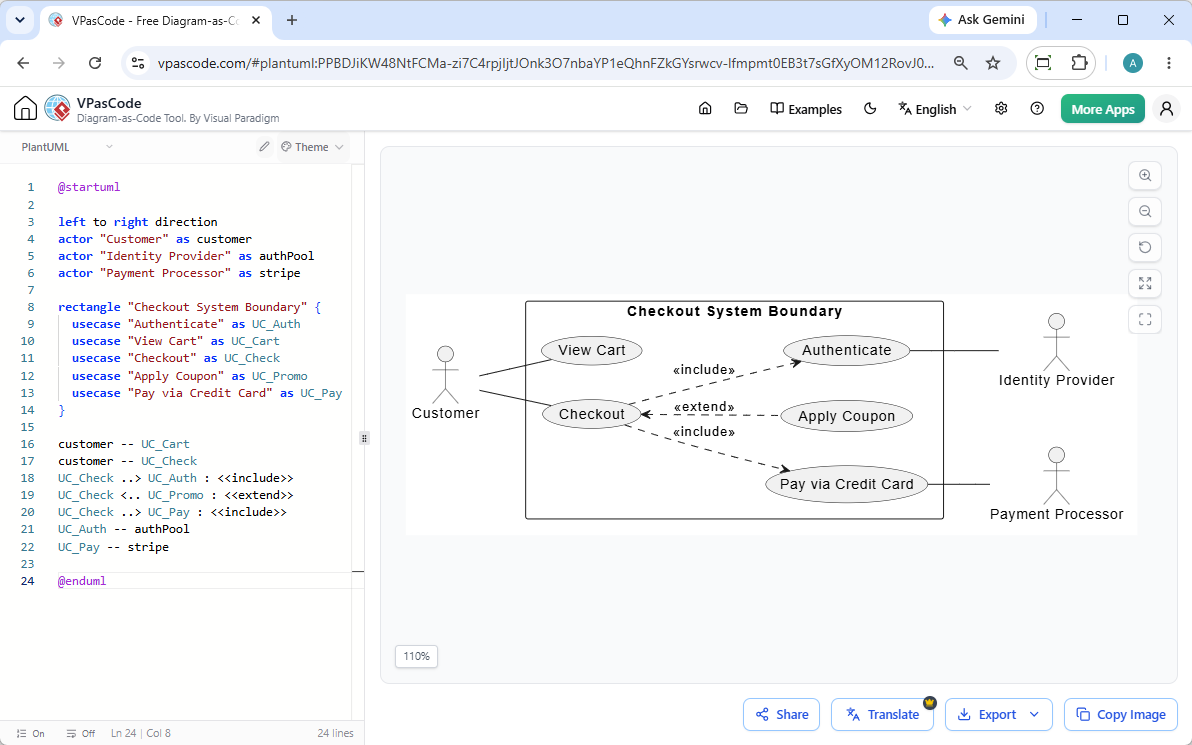Screen dimensions: 1192x745
Task: Click the @enduml line in the editor
Action: click(x=82, y=581)
